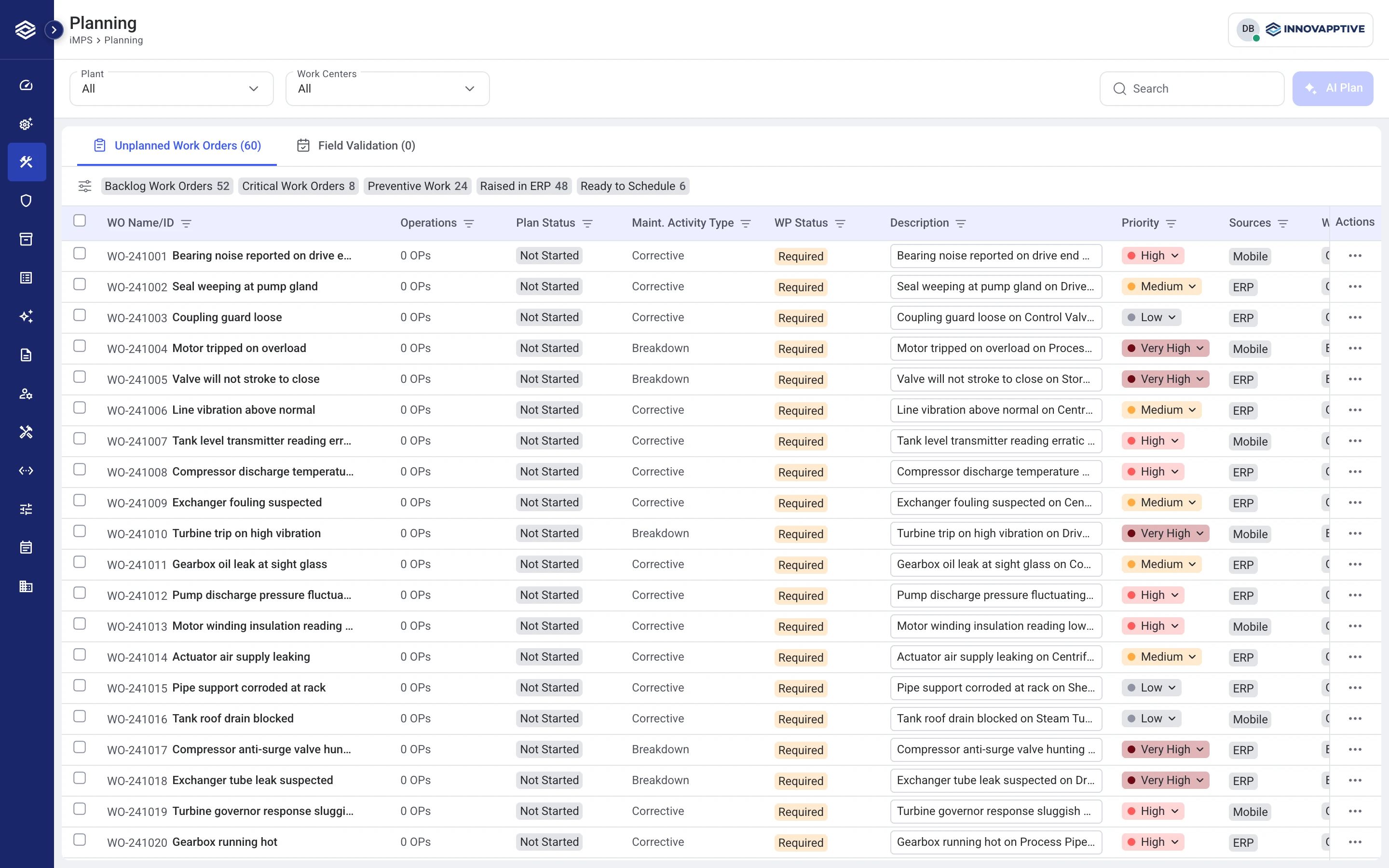The image size is (1389, 868).
Task: Open the building icon in sidebar
Action: click(26, 586)
